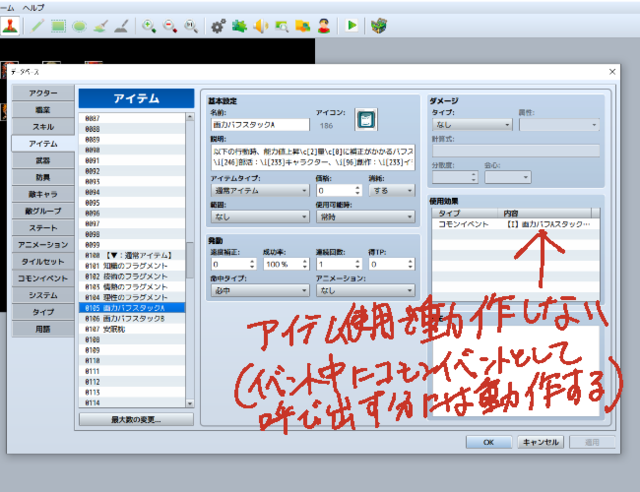Switch to the タイプ tab
Image resolution: width=640 pixels, height=492 pixels.
click(x=43, y=312)
